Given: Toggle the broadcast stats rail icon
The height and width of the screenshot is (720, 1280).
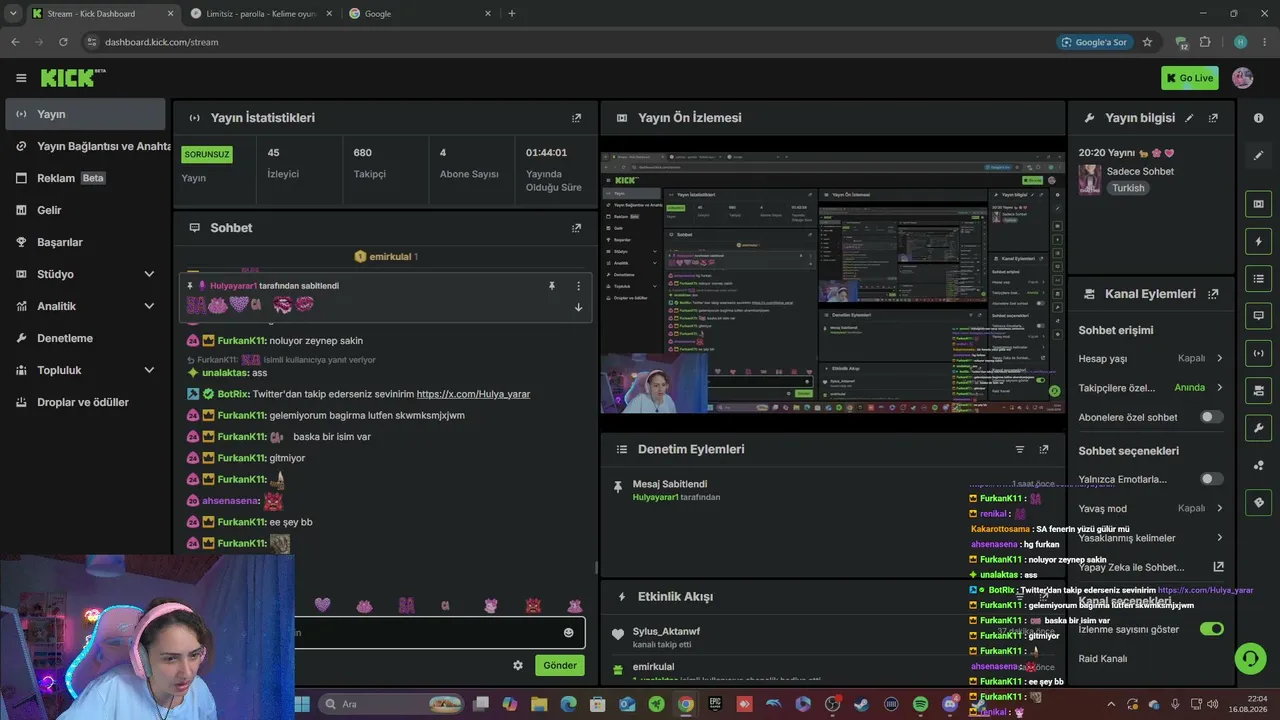Looking at the screenshot, I should point(1258,353).
